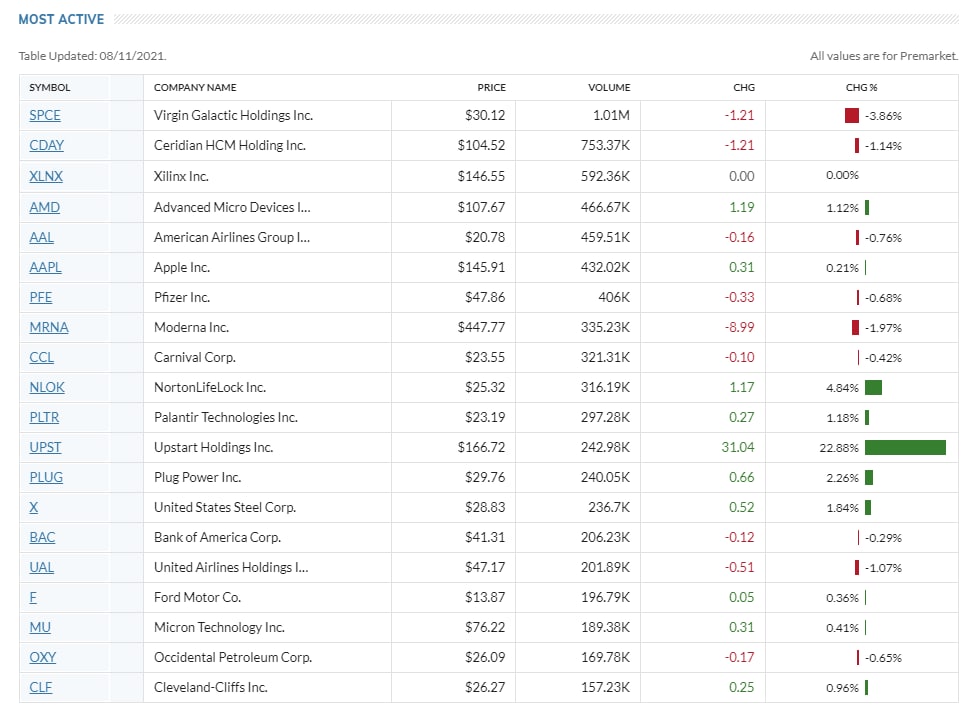975x717 pixels.
Task: Open the X ticker link
Action: [34, 507]
